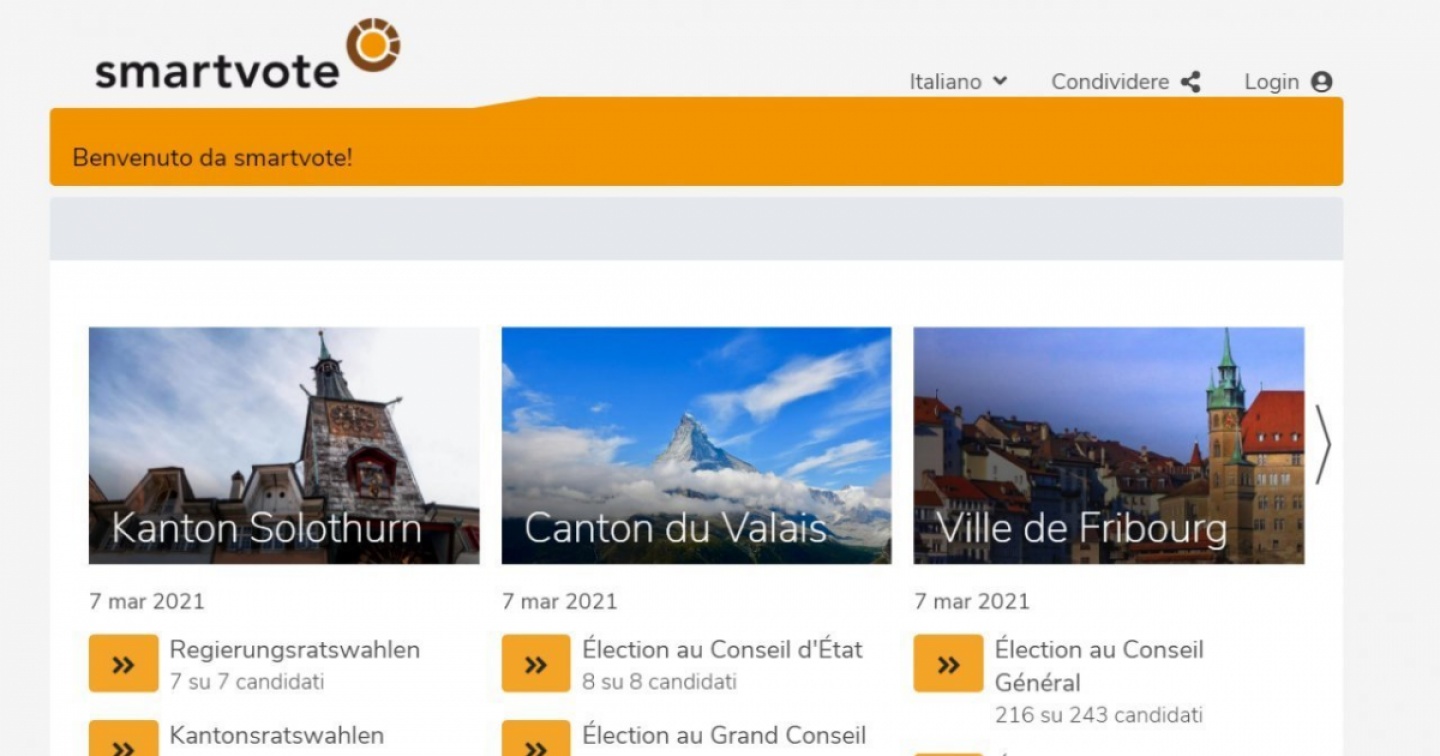Open the Regierungsratswahlen election link
The image size is (1440, 756).
pyautogui.click(x=294, y=650)
